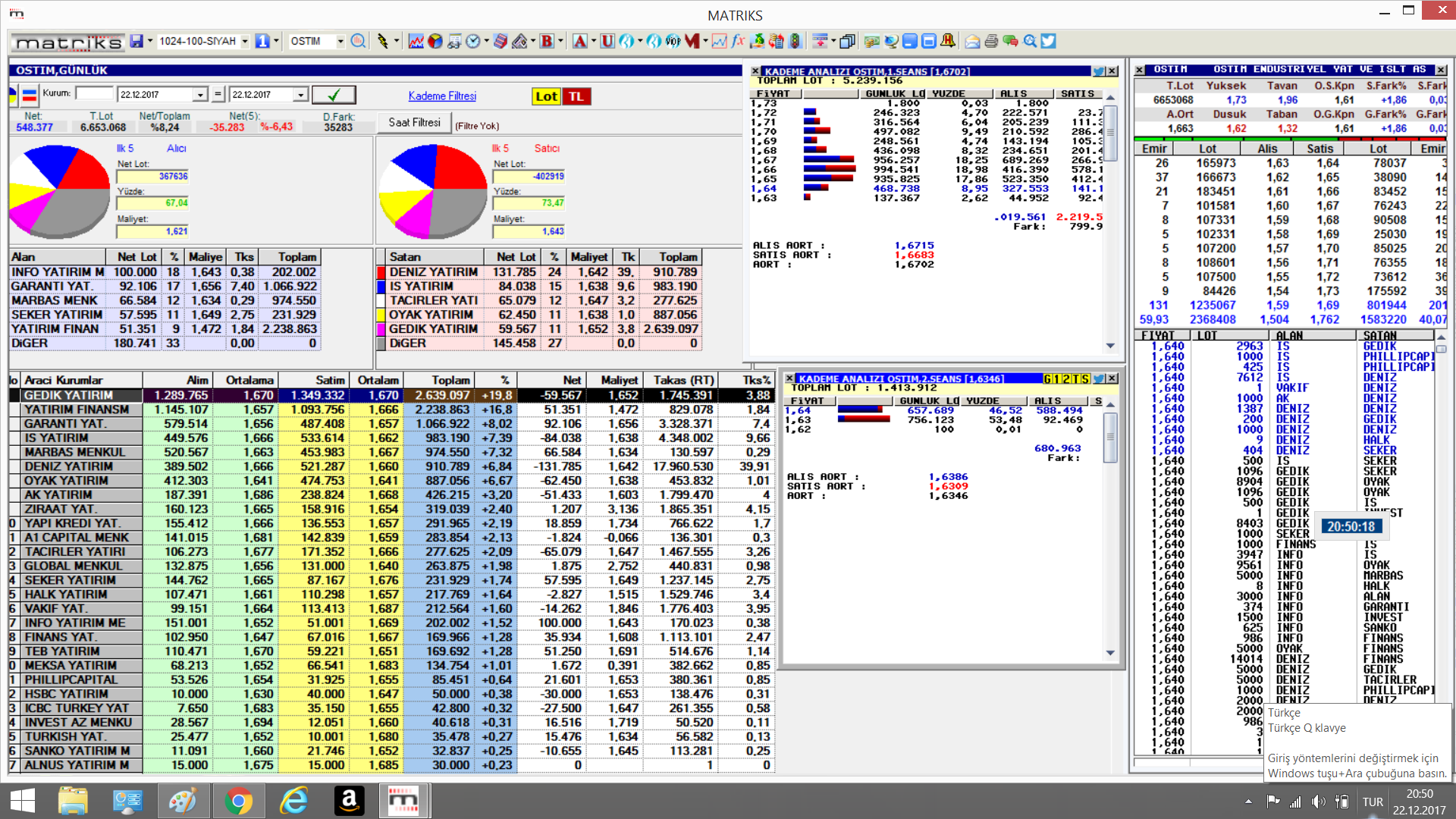This screenshot has width=1456, height=819.
Task: Open the fx formula icon
Action: (738, 41)
